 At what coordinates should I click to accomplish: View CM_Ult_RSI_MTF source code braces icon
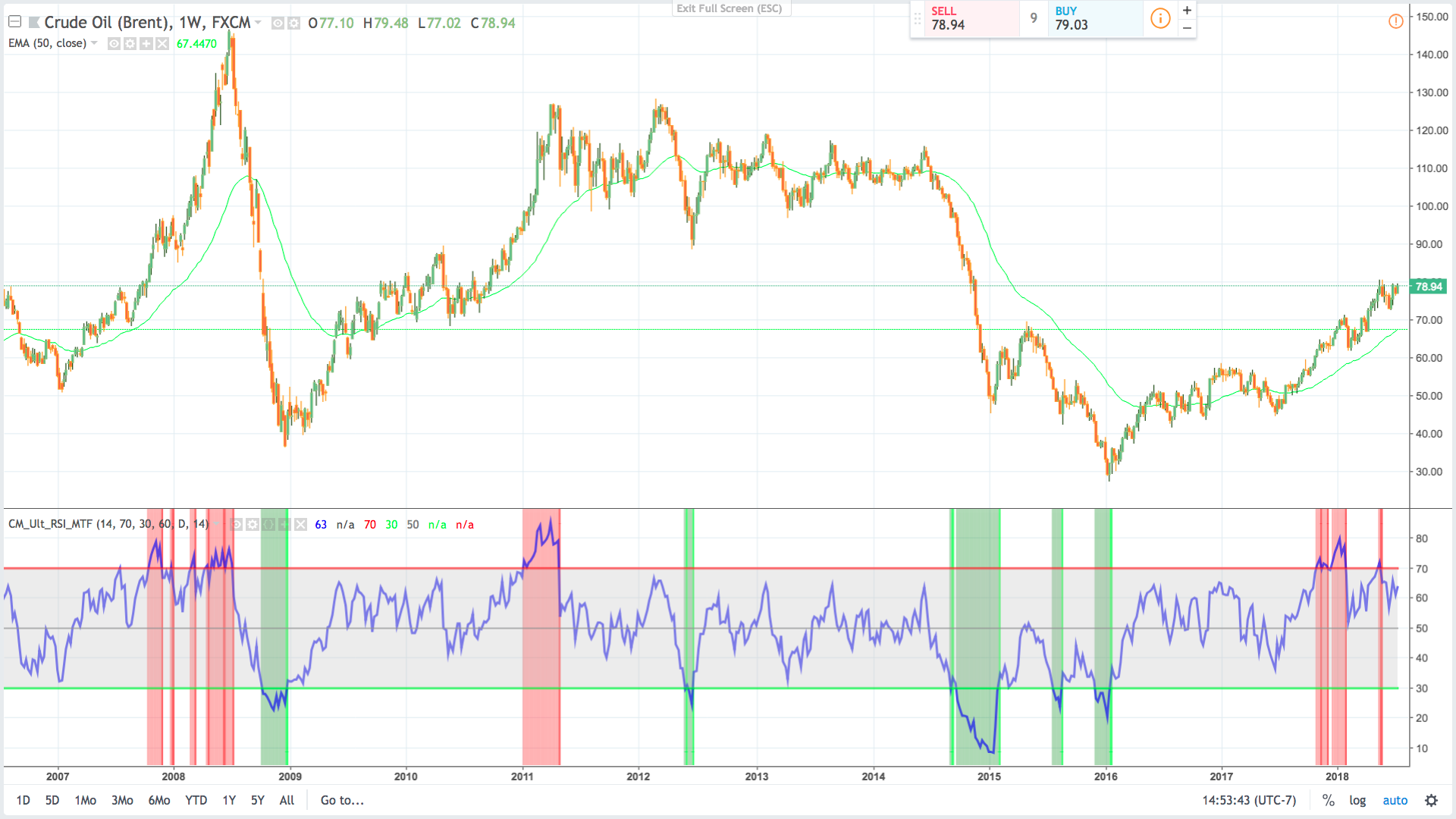(268, 525)
